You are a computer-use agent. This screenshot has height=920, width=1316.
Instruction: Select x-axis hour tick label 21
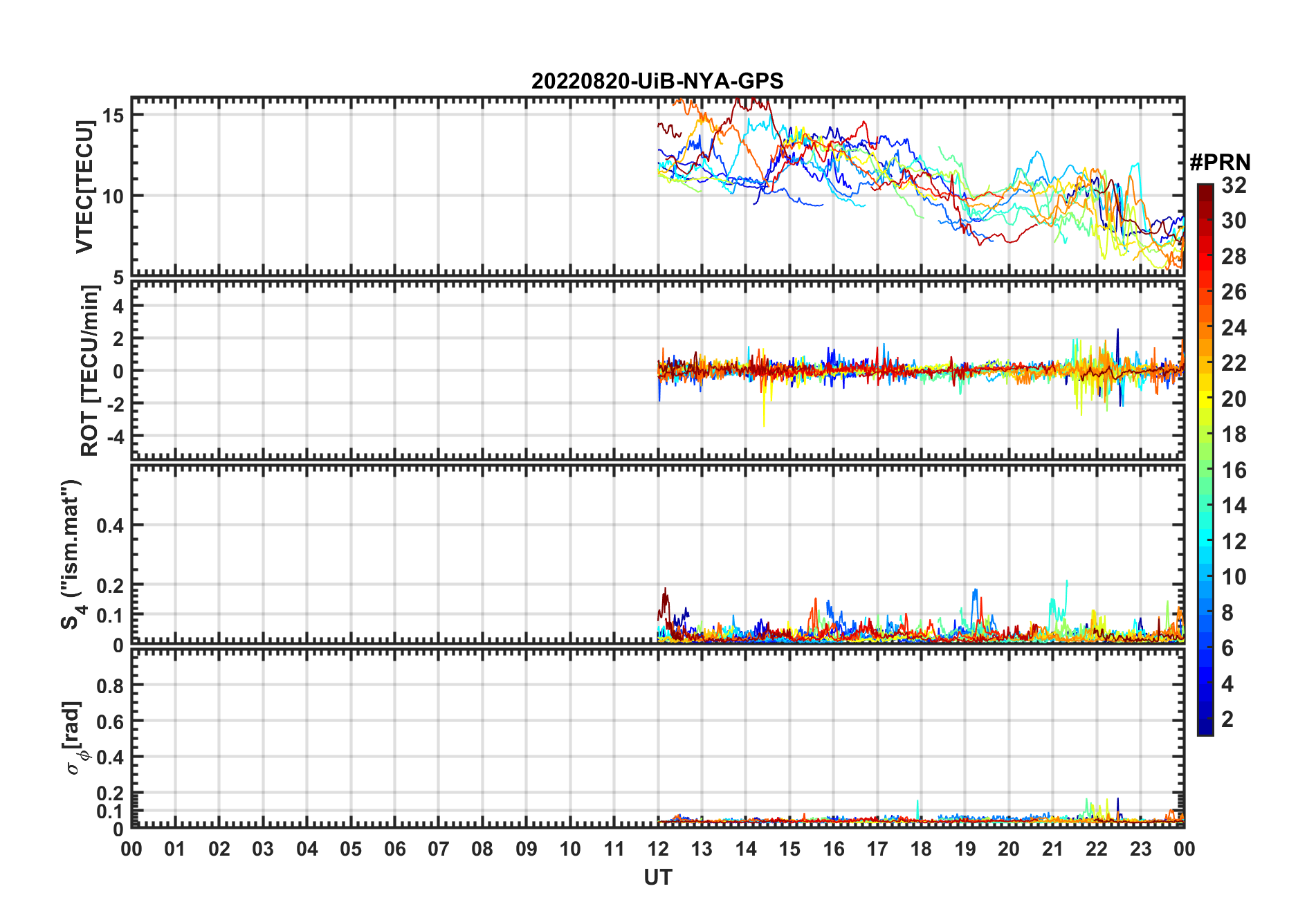(x=1053, y=849)
